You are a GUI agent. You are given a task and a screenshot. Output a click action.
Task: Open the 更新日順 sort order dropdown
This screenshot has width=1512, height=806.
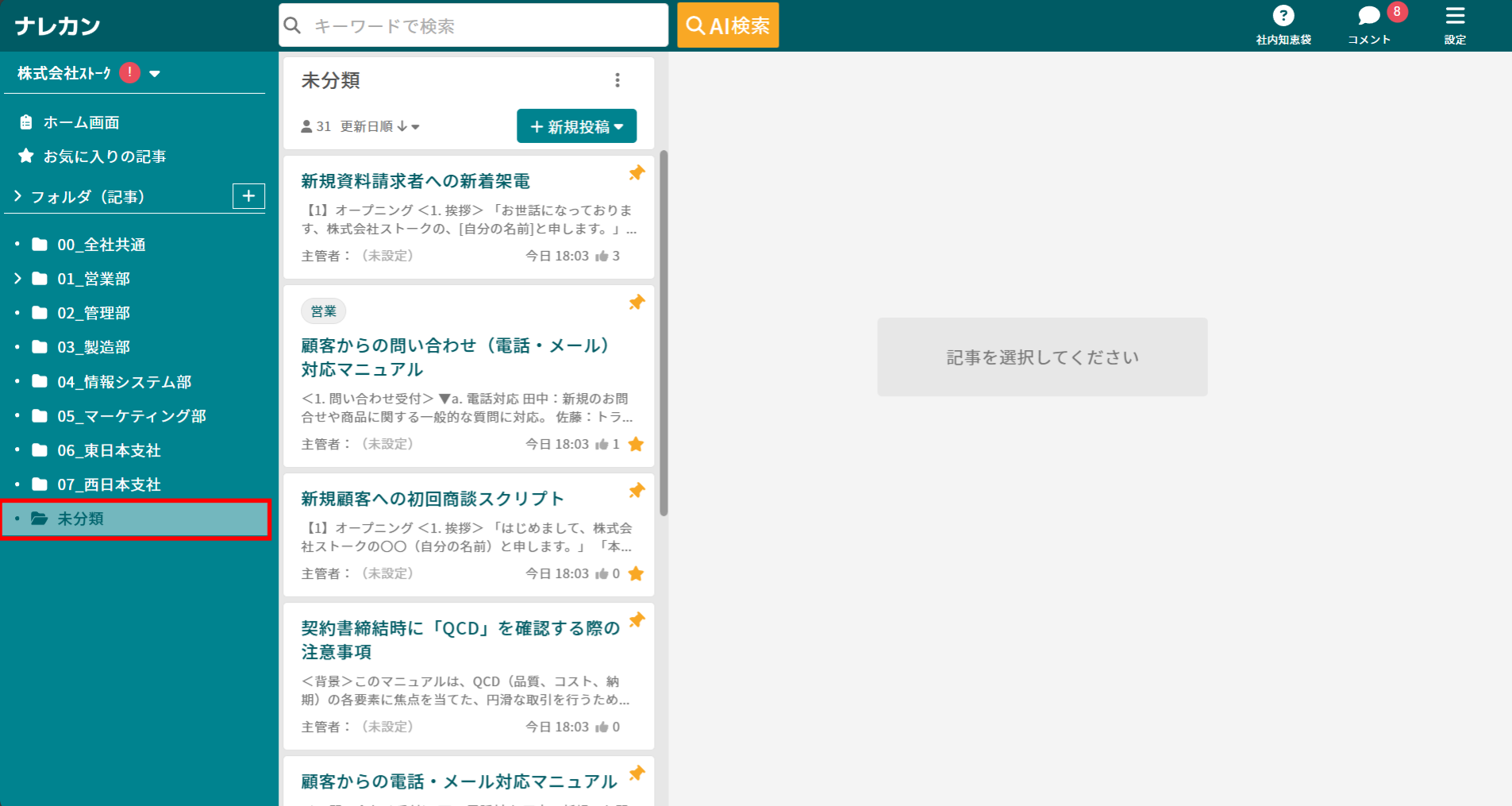tap(378, 125)
